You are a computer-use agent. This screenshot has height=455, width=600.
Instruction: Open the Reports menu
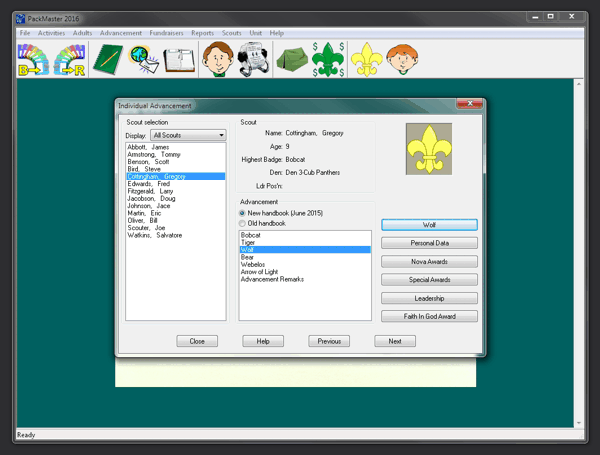[202, 33]
